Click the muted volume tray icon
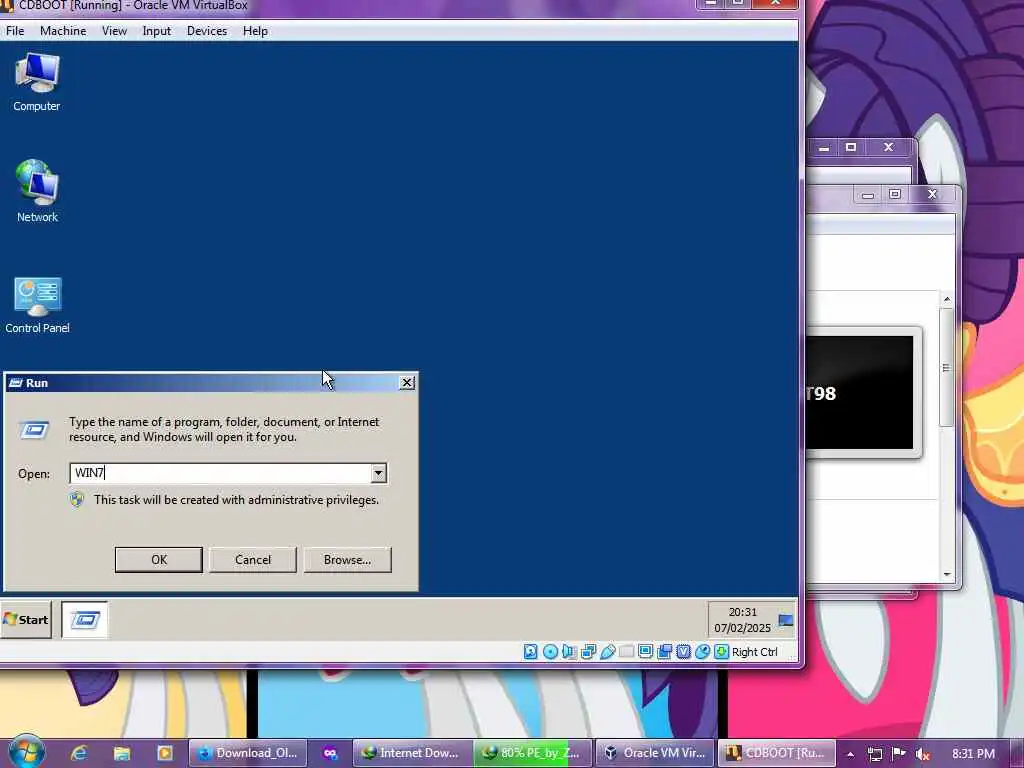Image resolution: width=1024 pixels, height=768 pixels. [x=922, y=754]
